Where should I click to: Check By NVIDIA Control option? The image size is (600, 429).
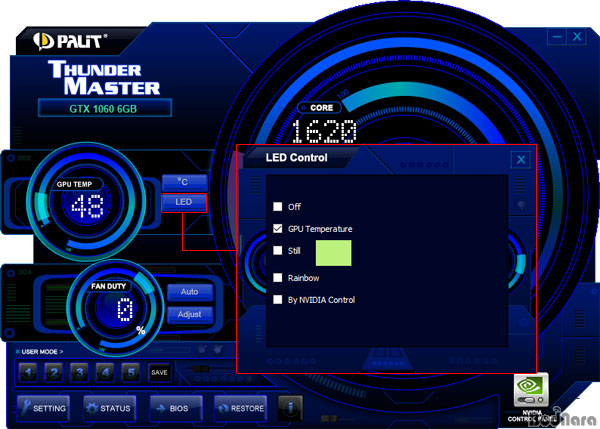(x=278, y=300)
